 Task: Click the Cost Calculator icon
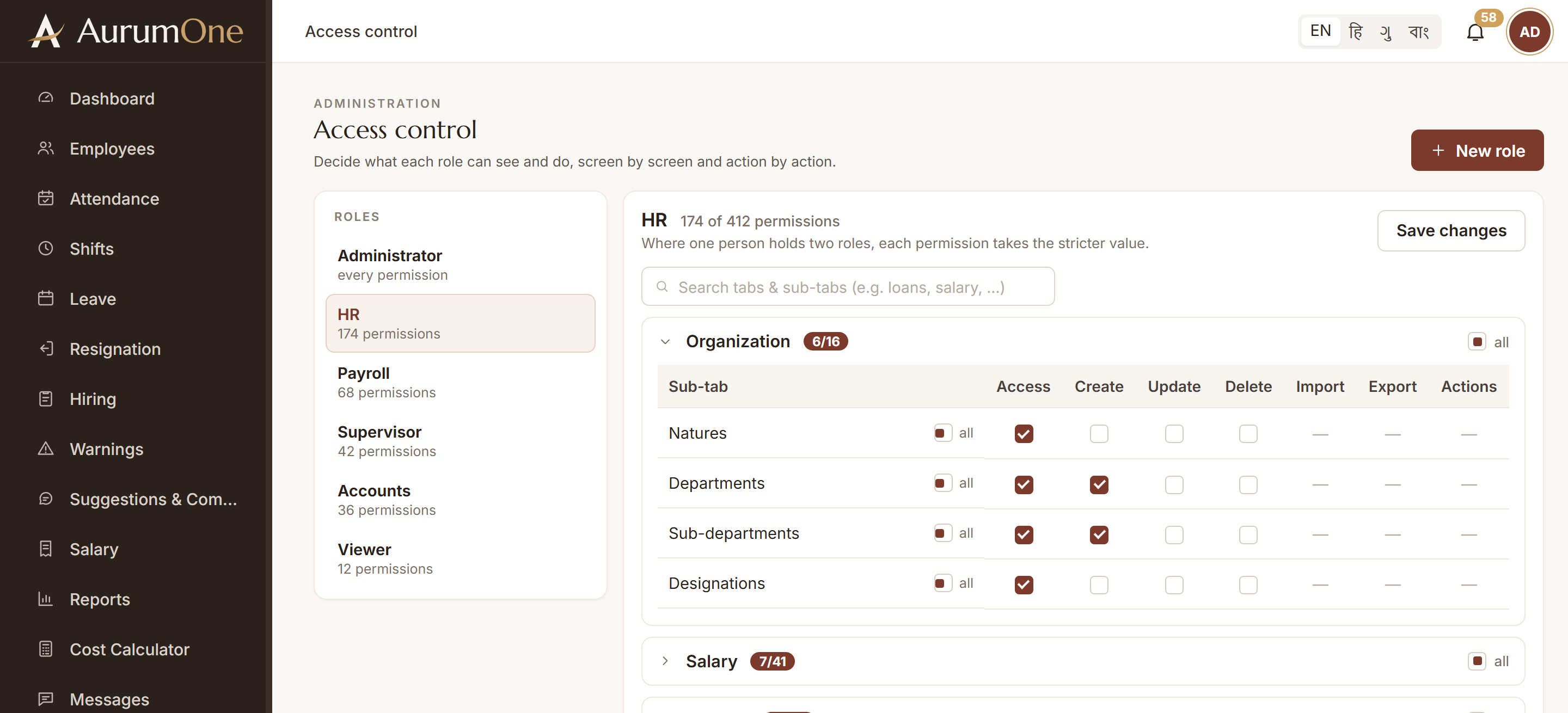point(46,649)
